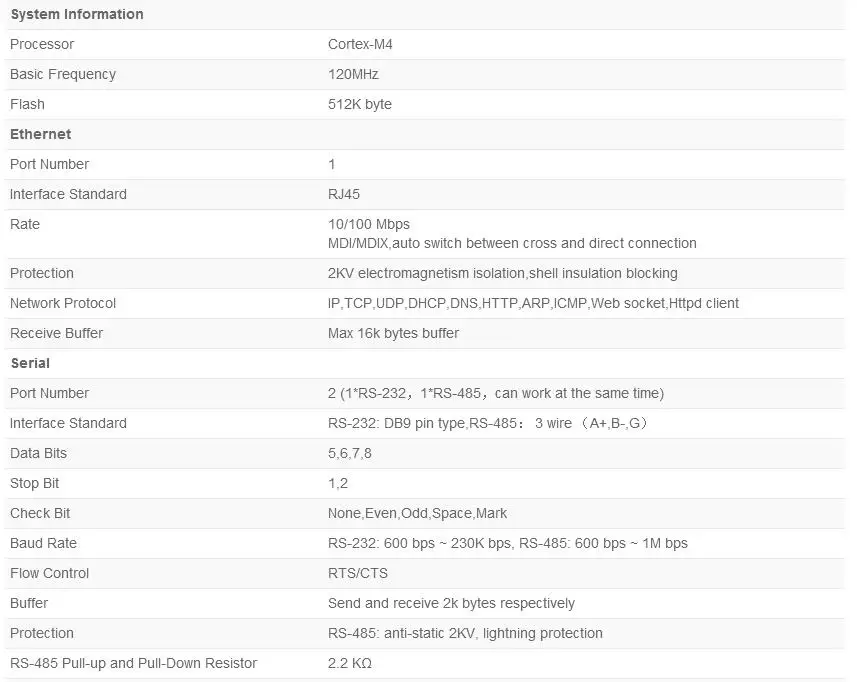857x682 pixels.
Task: Click the Network Protocol row label
Action: (63, 303)
